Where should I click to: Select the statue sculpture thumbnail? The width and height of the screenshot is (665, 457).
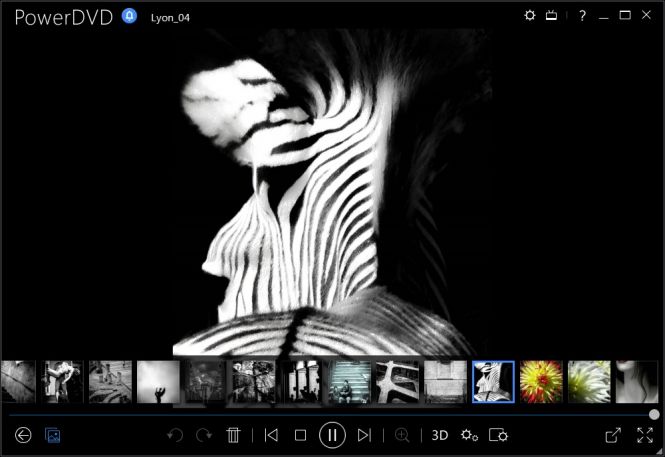62,382
